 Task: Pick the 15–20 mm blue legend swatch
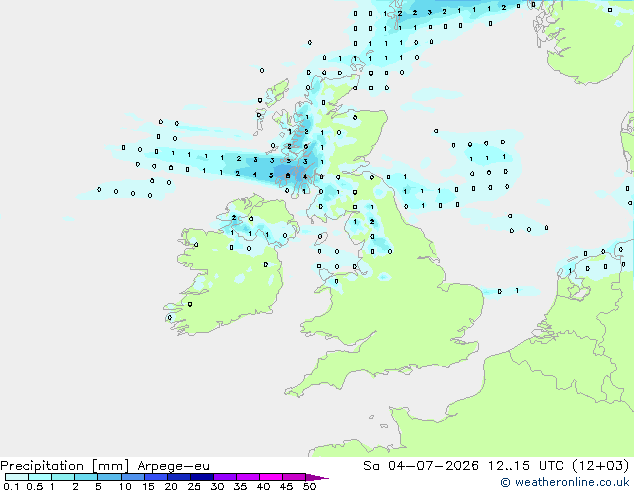tap(155, 477)
